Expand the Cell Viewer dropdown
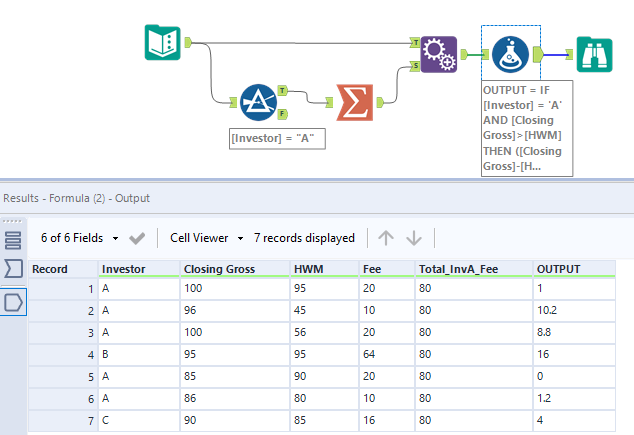The height and width of the screenshot is (435, 634). (x=207, y=238)
